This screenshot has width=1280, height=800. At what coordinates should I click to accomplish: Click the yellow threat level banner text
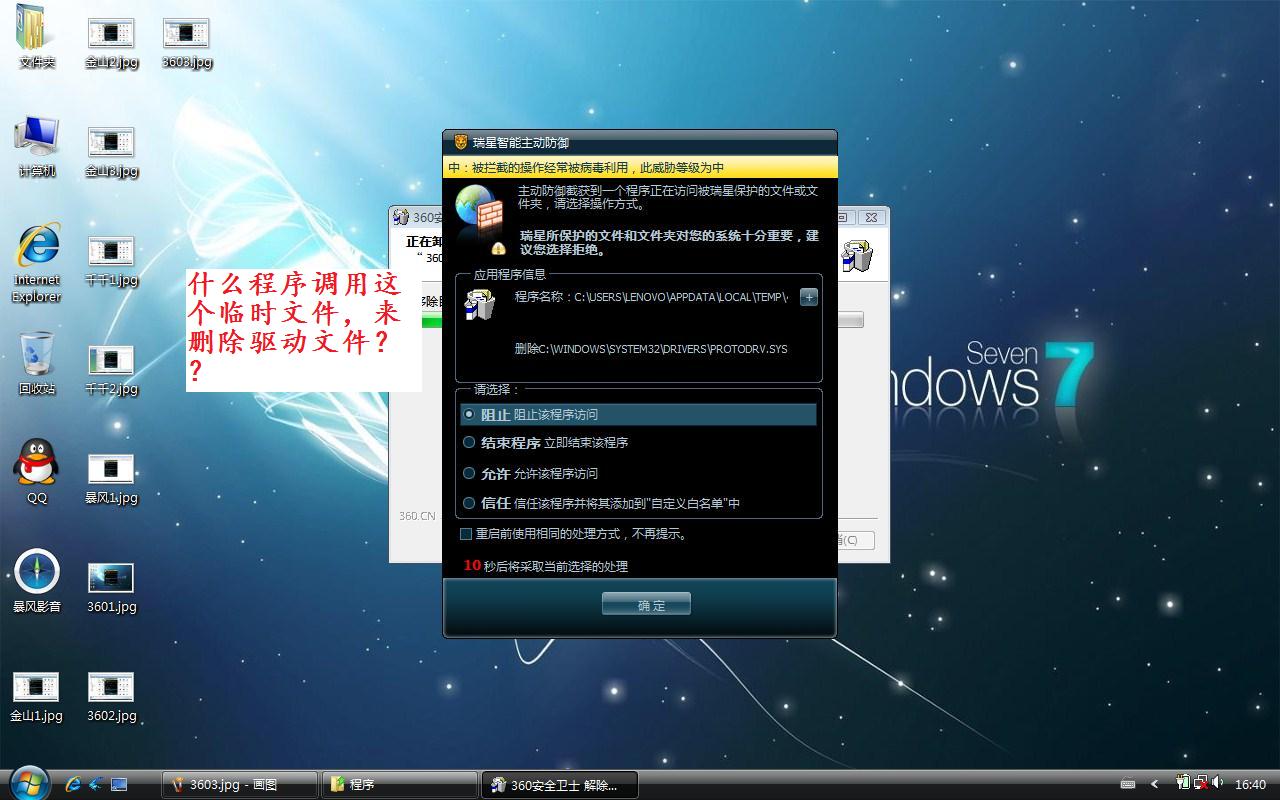[586, 168]
